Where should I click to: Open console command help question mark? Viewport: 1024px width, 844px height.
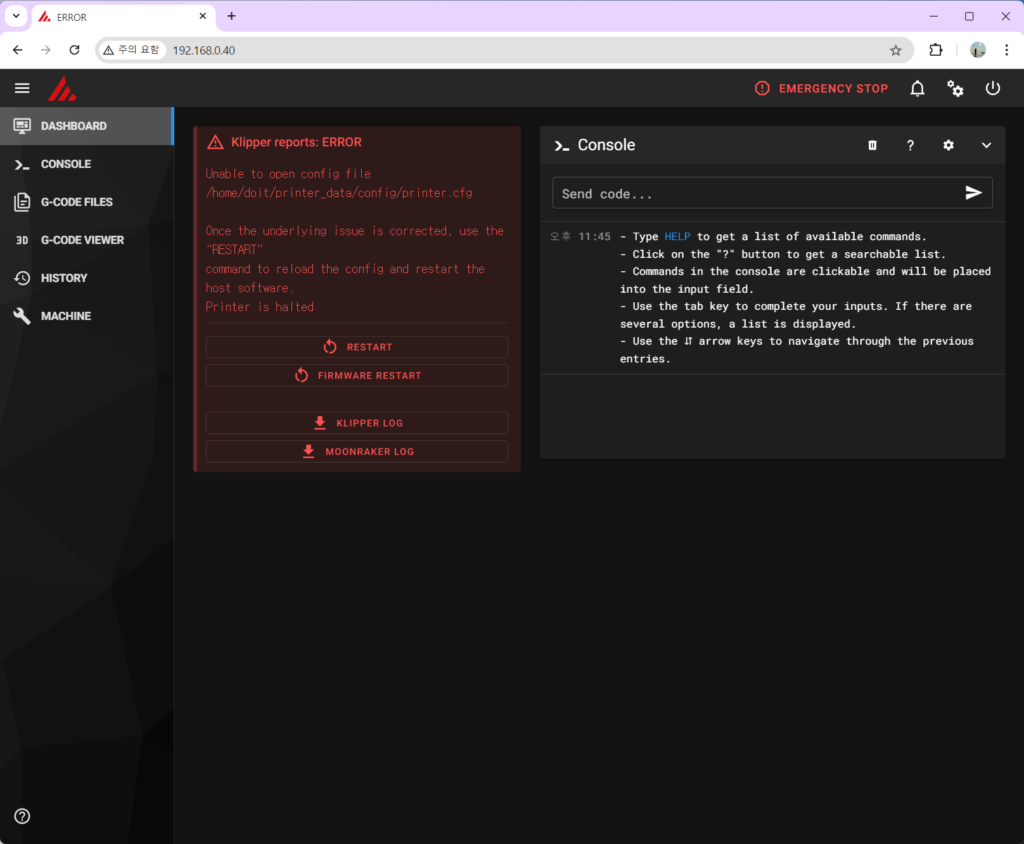pyautogui.click(x=910, y=145)
